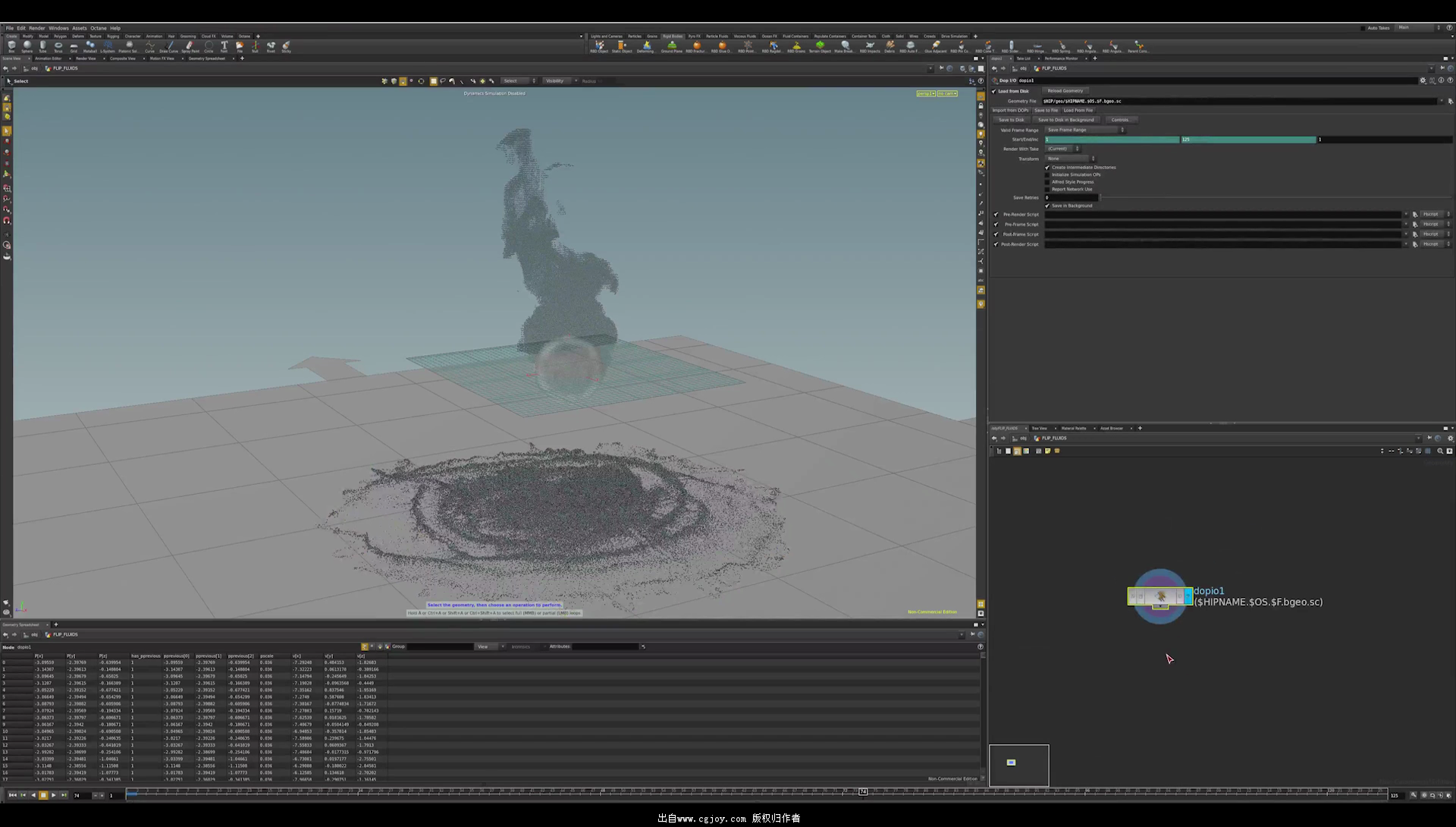Open Render With Take dropdown
The width and height of the screenshot is (1456, 827).
coord(1062,149)
